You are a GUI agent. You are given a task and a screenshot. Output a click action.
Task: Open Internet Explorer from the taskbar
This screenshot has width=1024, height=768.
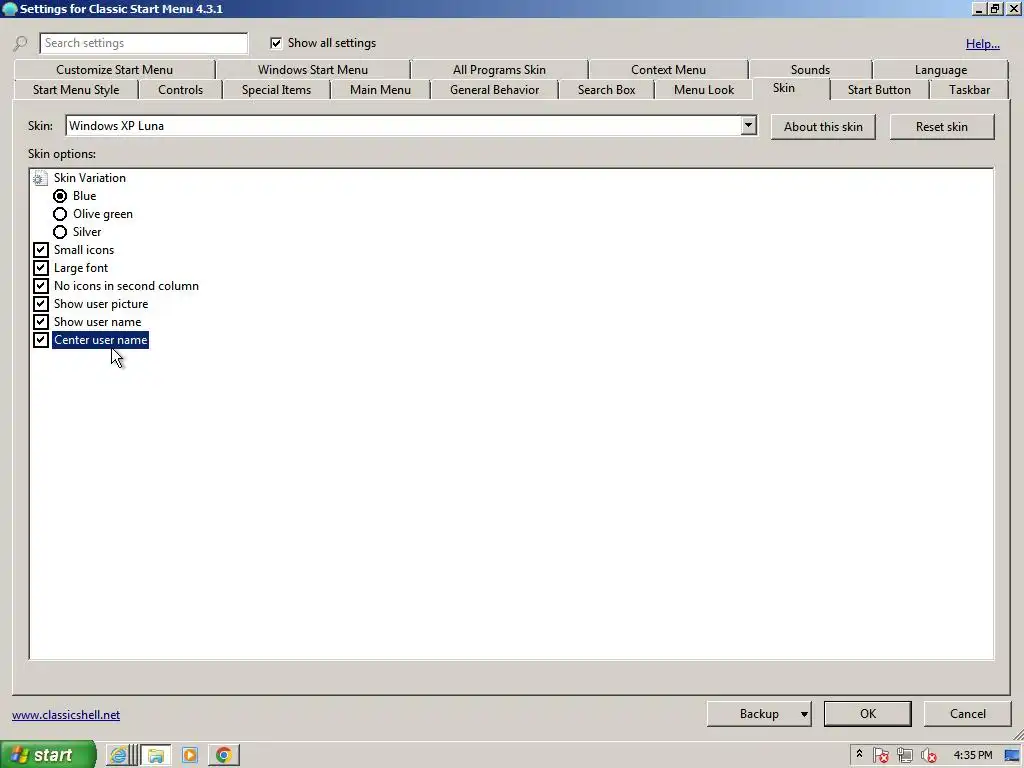click(118, 755)
